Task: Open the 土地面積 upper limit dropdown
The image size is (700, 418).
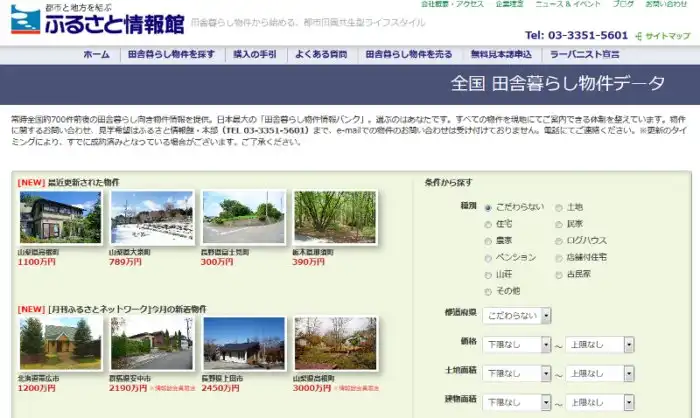Action: click(599, 373)
